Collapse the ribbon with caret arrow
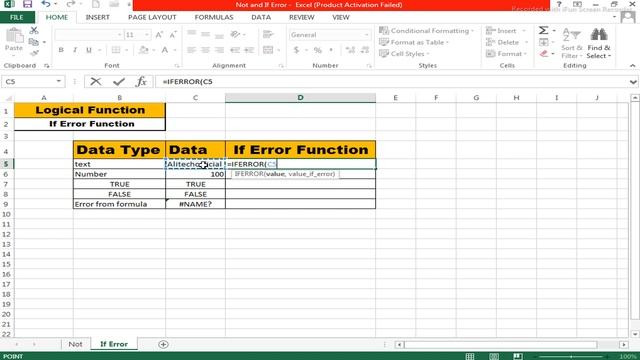Viewport: 640px width, 360px height. [633, 66]
